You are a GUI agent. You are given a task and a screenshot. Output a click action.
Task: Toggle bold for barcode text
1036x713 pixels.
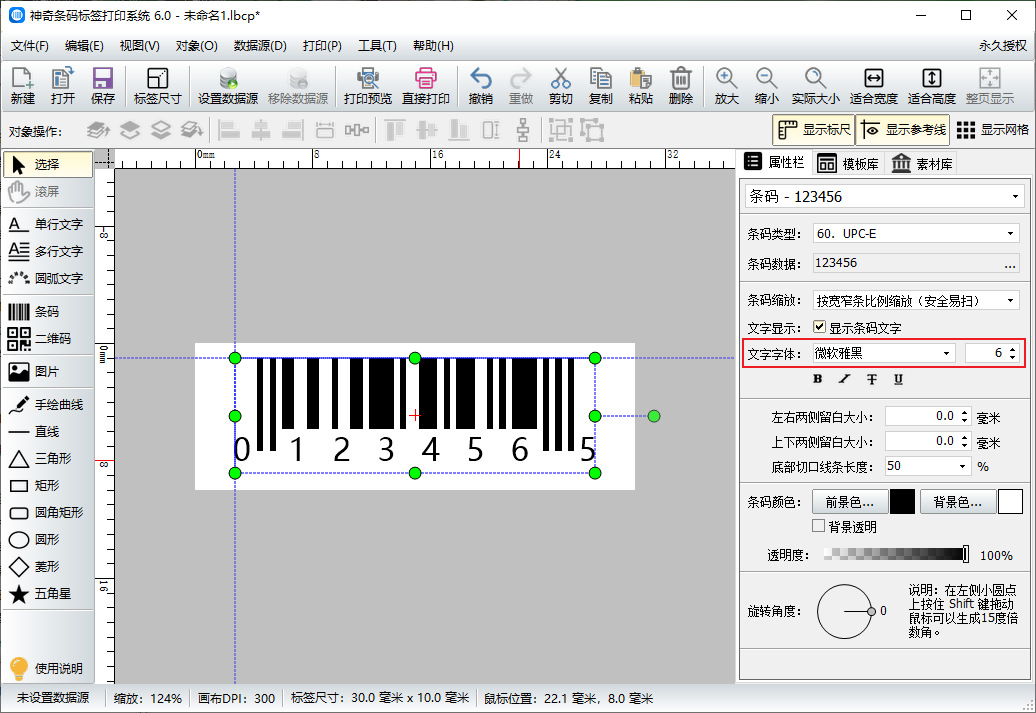(x=818, y=379)
